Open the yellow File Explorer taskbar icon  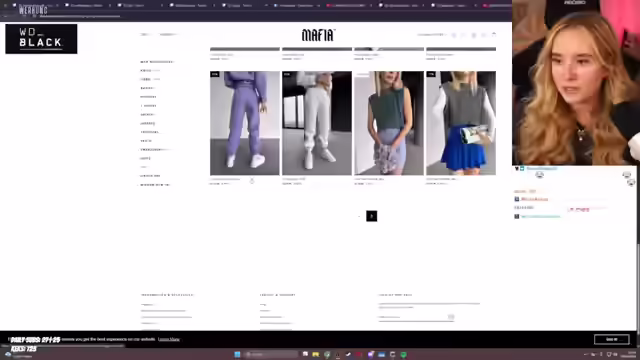click(316, 354)
